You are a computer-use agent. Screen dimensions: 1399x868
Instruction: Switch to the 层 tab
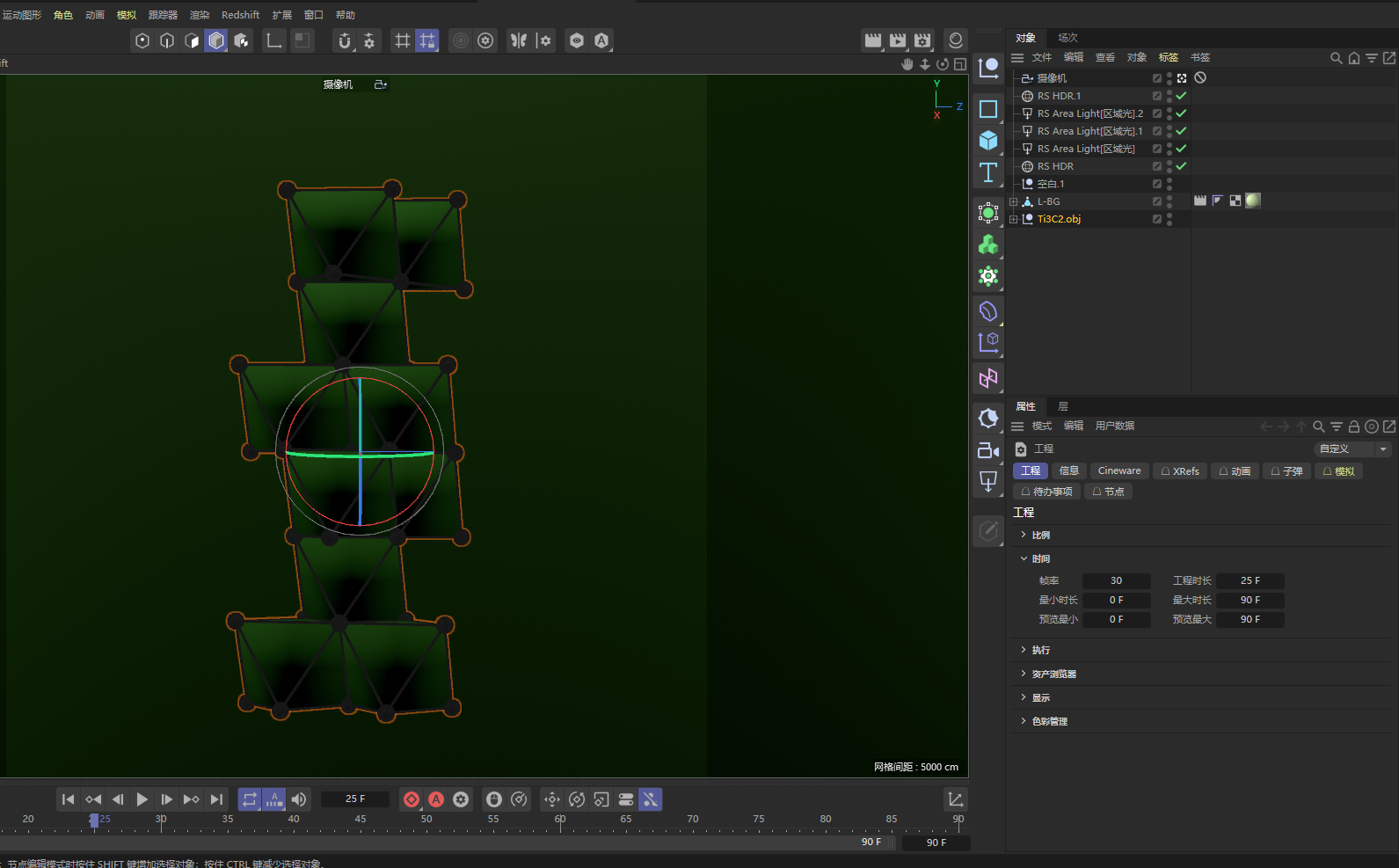[x=1063, y=406]
